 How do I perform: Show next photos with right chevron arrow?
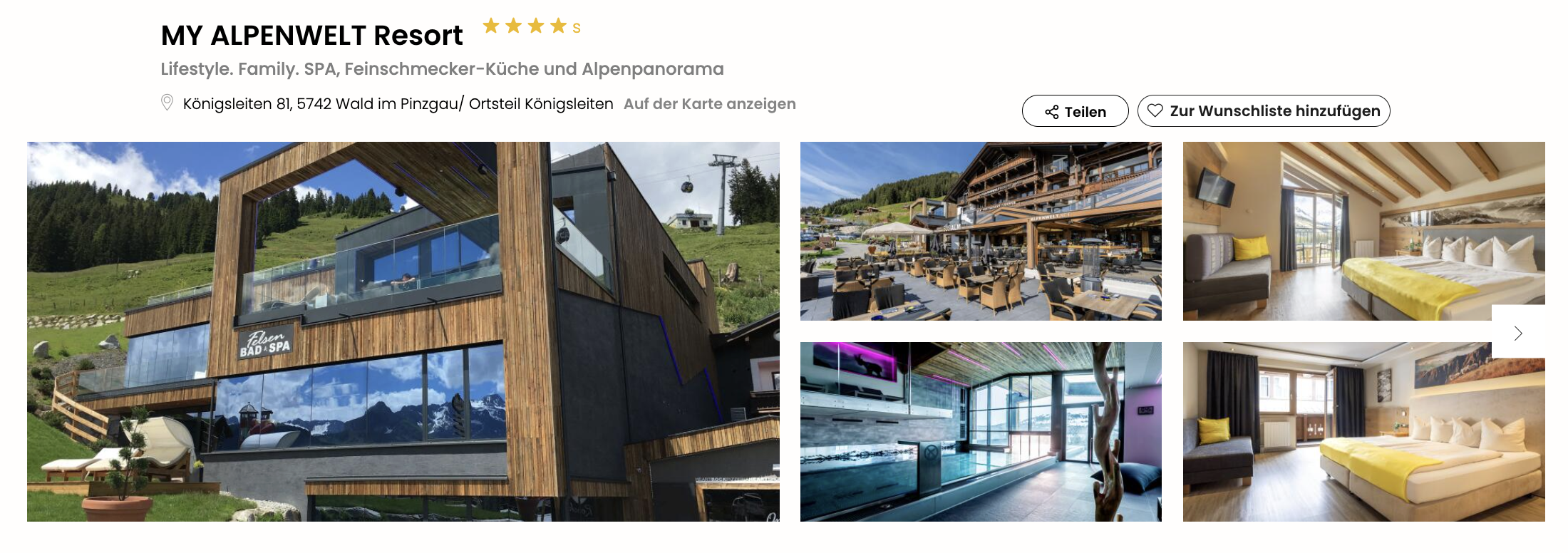1518,333
